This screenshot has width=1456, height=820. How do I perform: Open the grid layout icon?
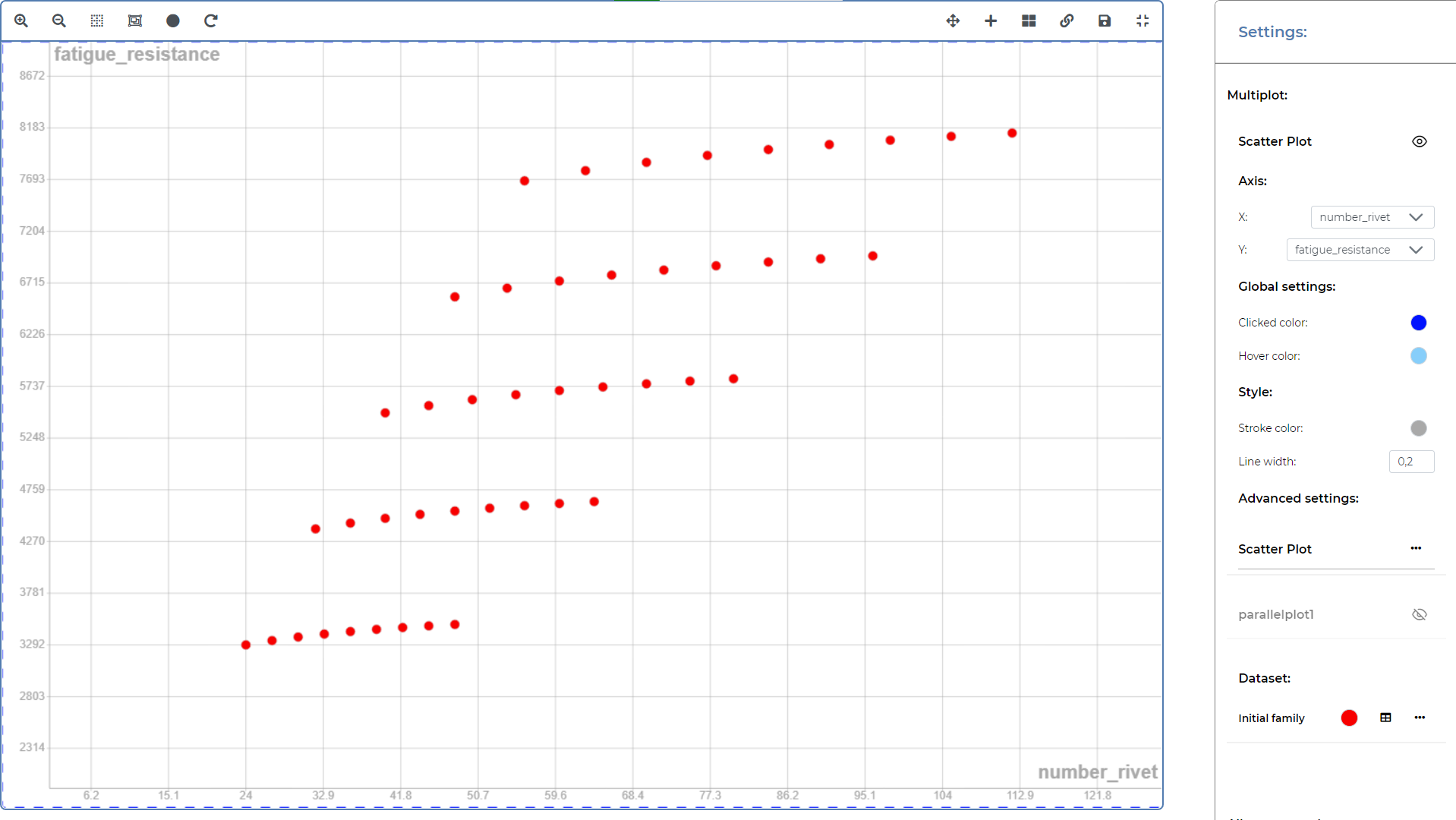tap(1028, 20)
